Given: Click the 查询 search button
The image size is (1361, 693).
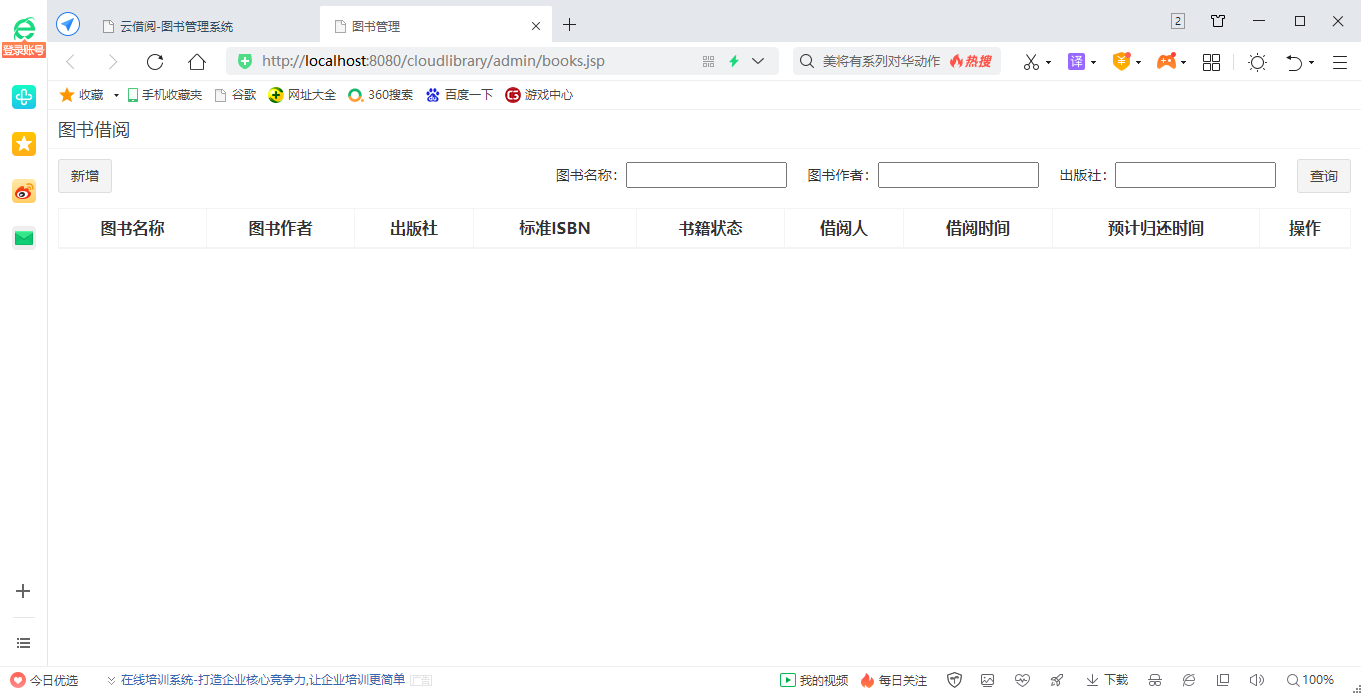Looking at the screenshot, I should point(1324,176).
